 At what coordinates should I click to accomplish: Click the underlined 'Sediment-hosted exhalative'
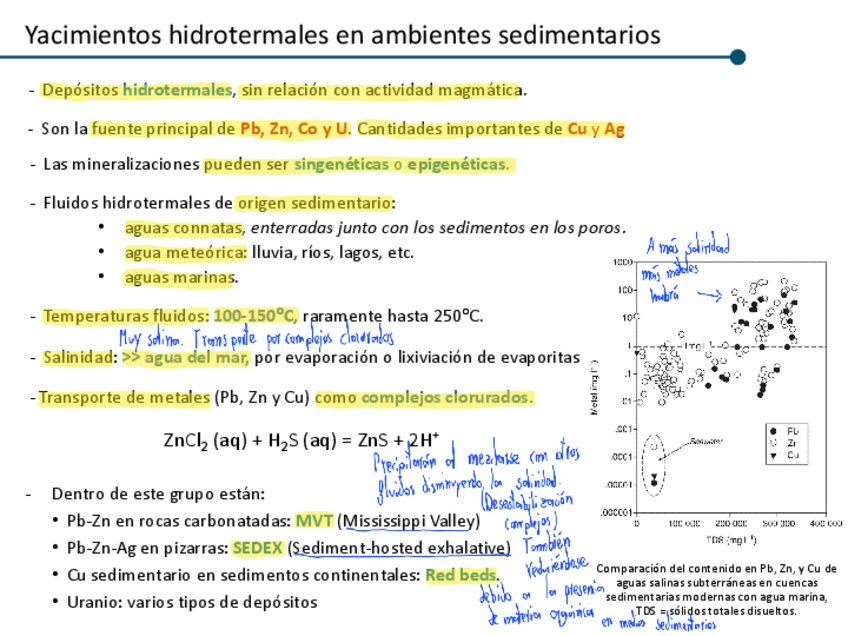click(x=401, y=548)
